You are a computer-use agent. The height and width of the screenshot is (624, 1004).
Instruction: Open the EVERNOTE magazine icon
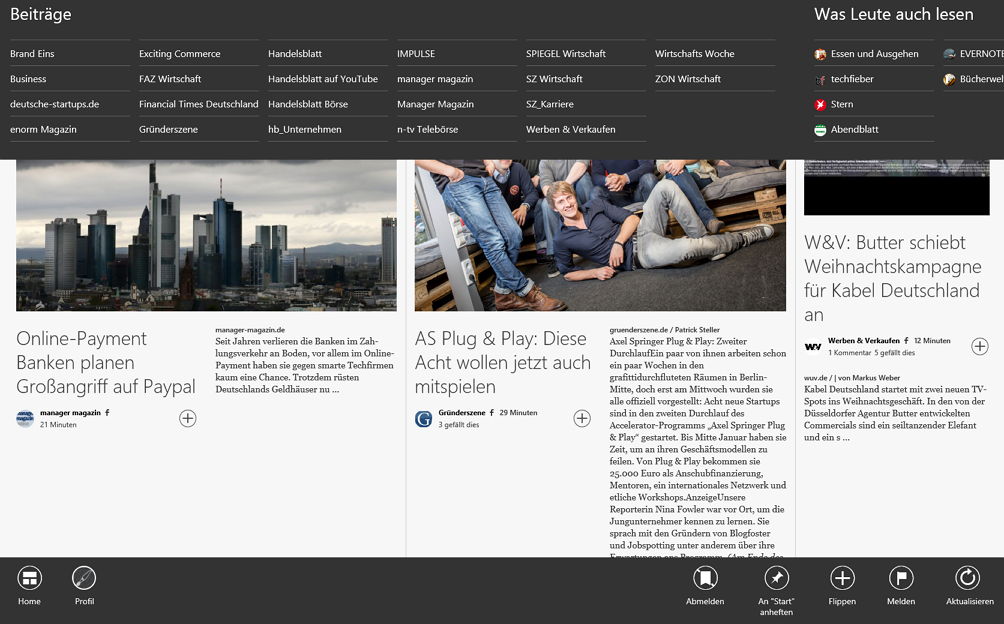click(950, 54)
